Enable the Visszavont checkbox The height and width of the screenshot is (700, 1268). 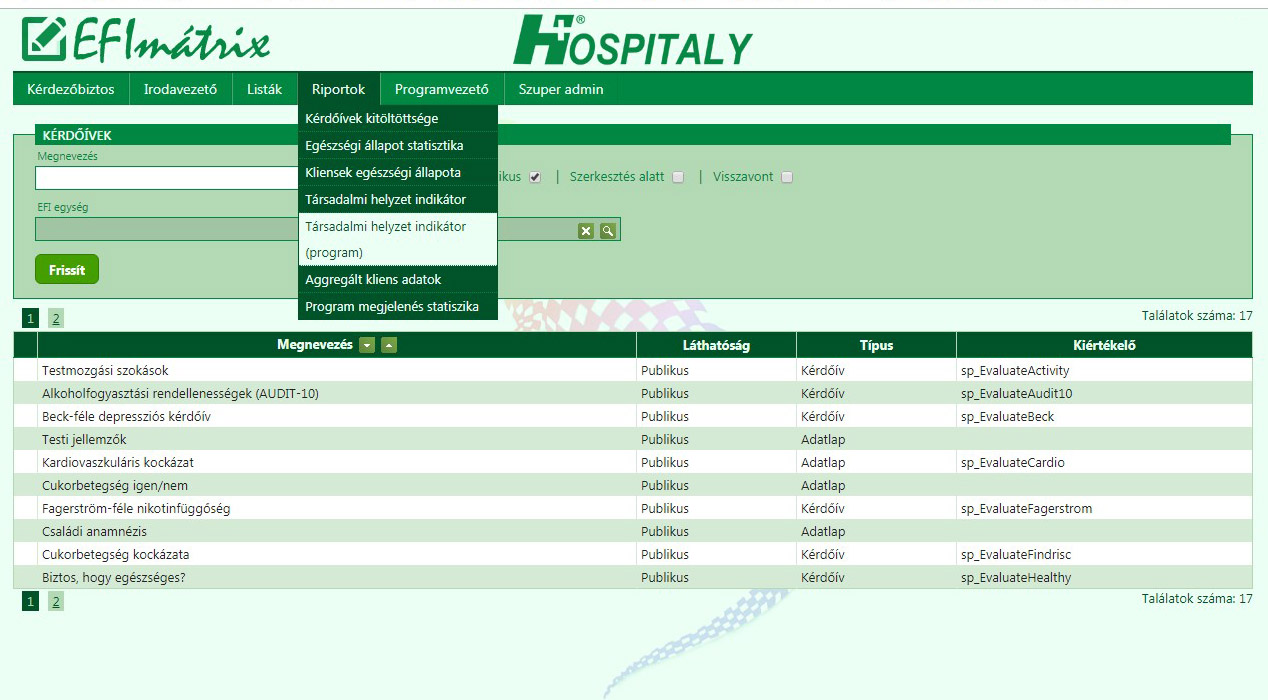(787, 177)
